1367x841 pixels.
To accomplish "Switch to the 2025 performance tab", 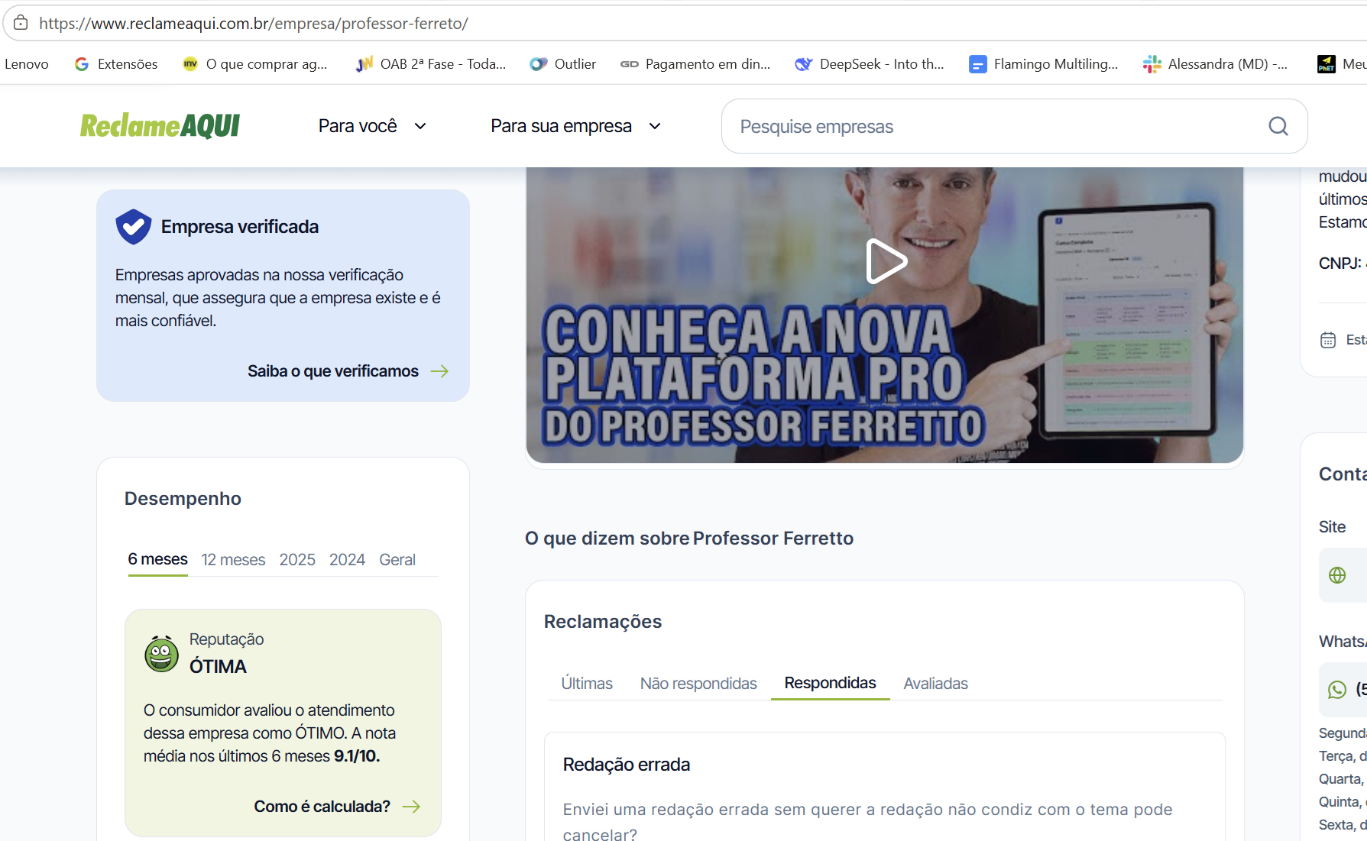I will [x=297, y=560].
